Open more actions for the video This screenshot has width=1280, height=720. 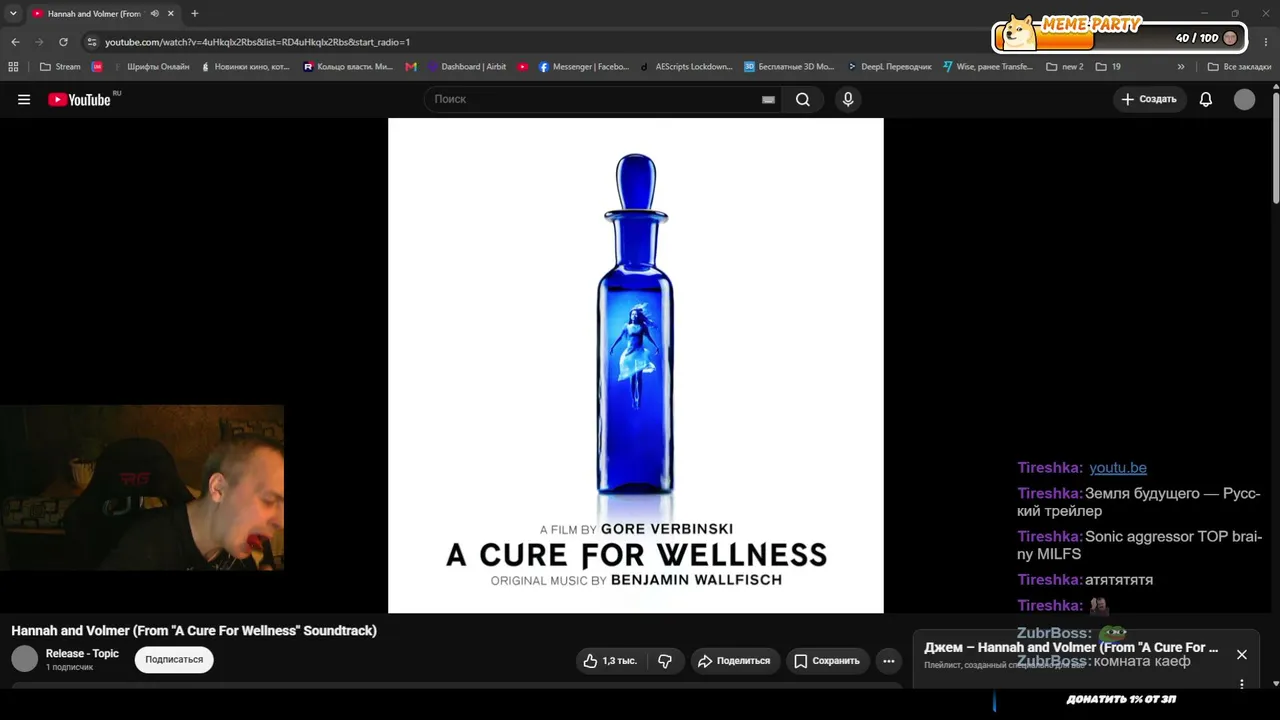coord(888,660)
